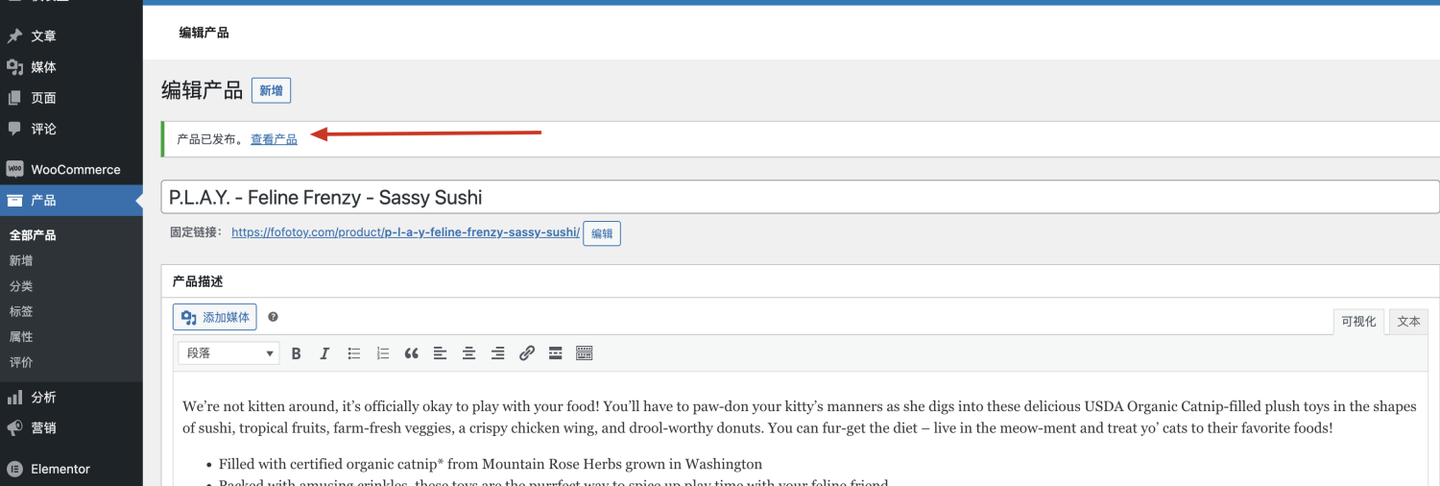Insert a bulleted list
The image size is (1440, 486).
pos(353,353)
